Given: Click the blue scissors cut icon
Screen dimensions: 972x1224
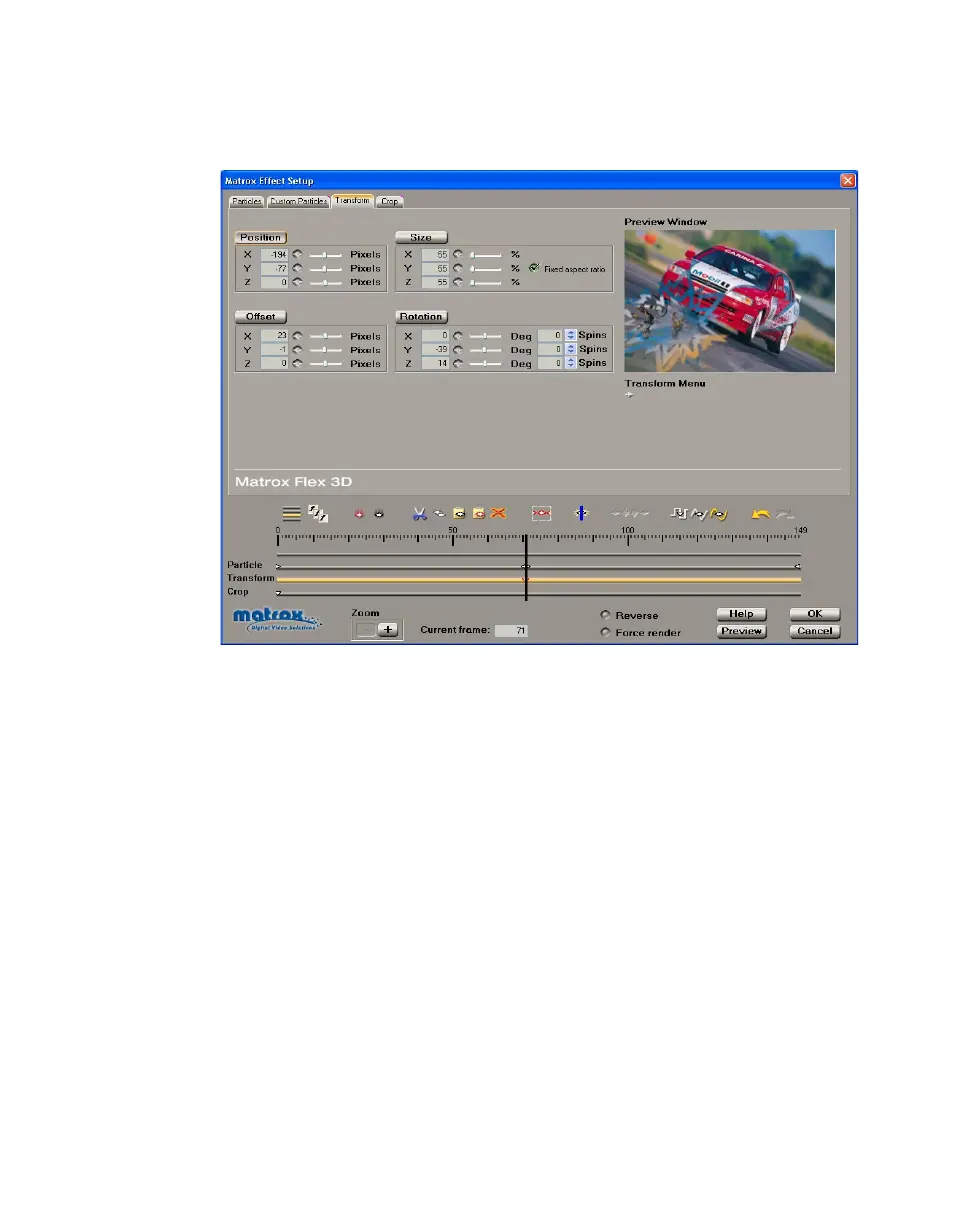Looking at the screenshot, I should 419,513.
